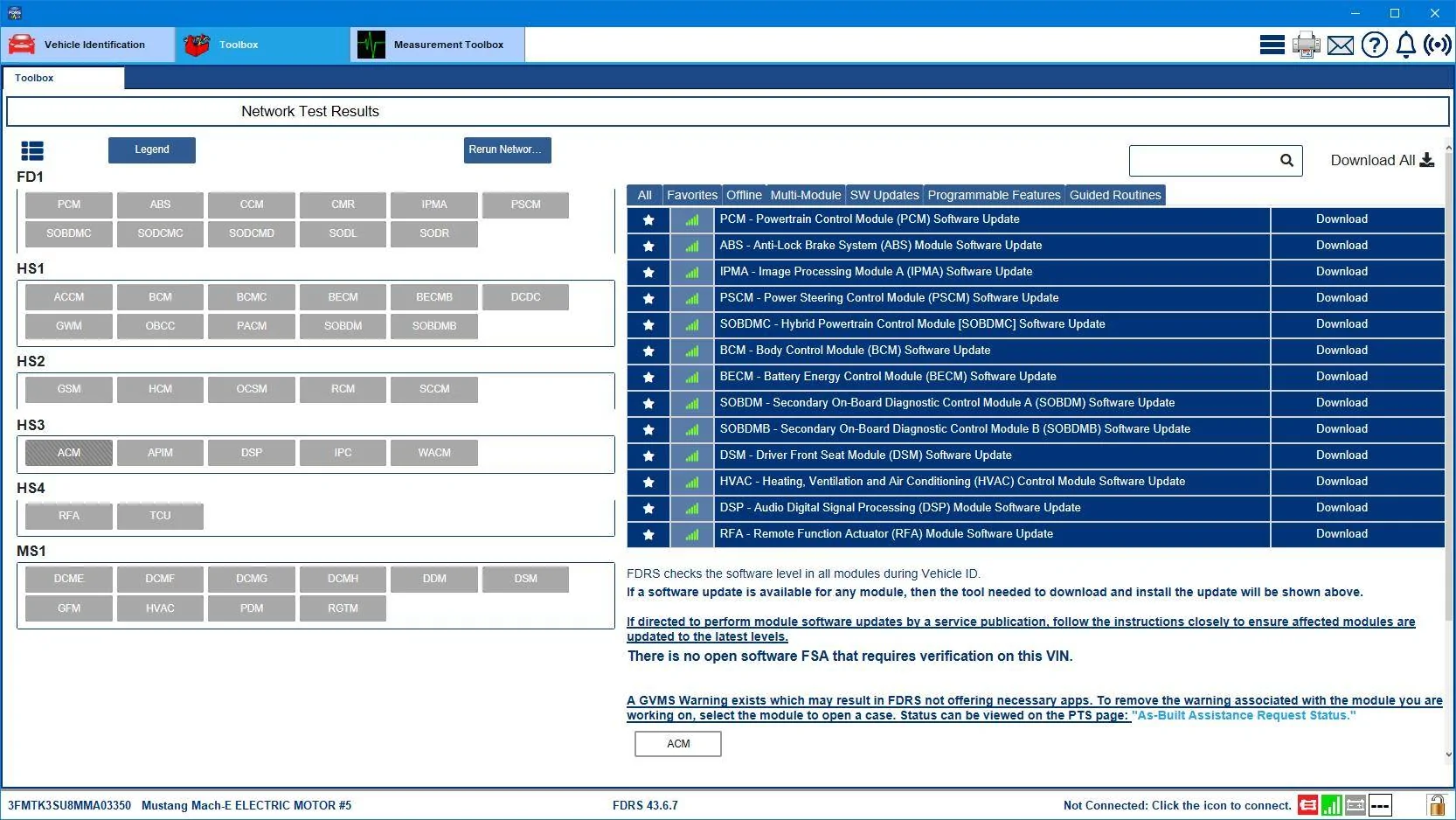Click the wireless broadcast signal icon
The width and height of the screenshot is (1456, 820).
point(1438,45)
